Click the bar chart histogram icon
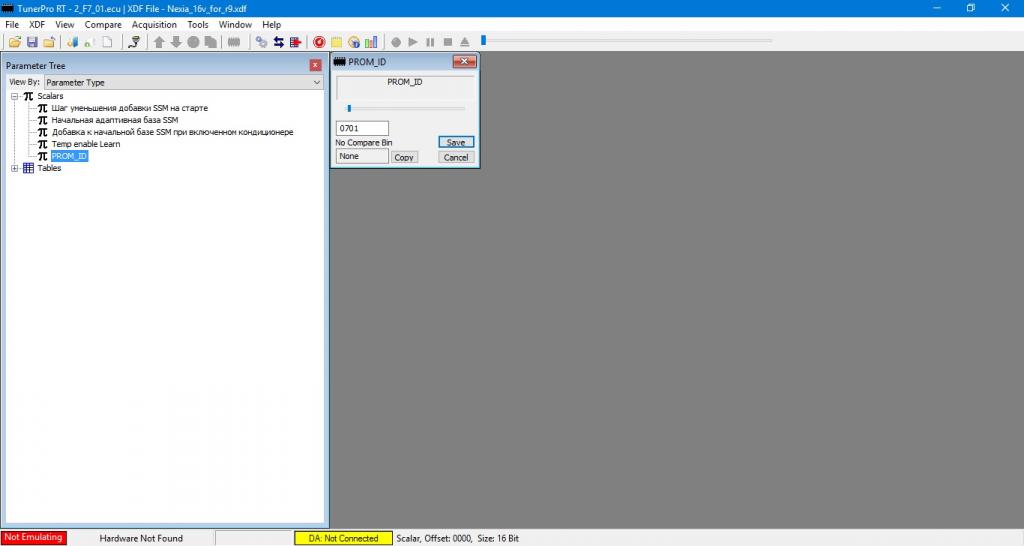 tap(372, 42)
